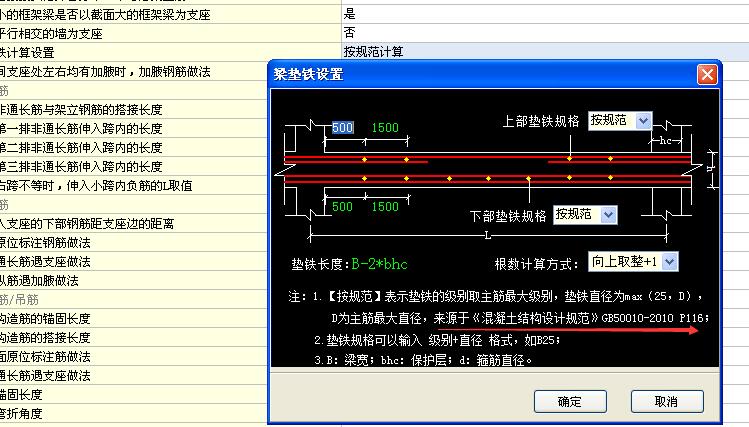Select row 构造筋的锚固长度

click(x=133, y=319)
